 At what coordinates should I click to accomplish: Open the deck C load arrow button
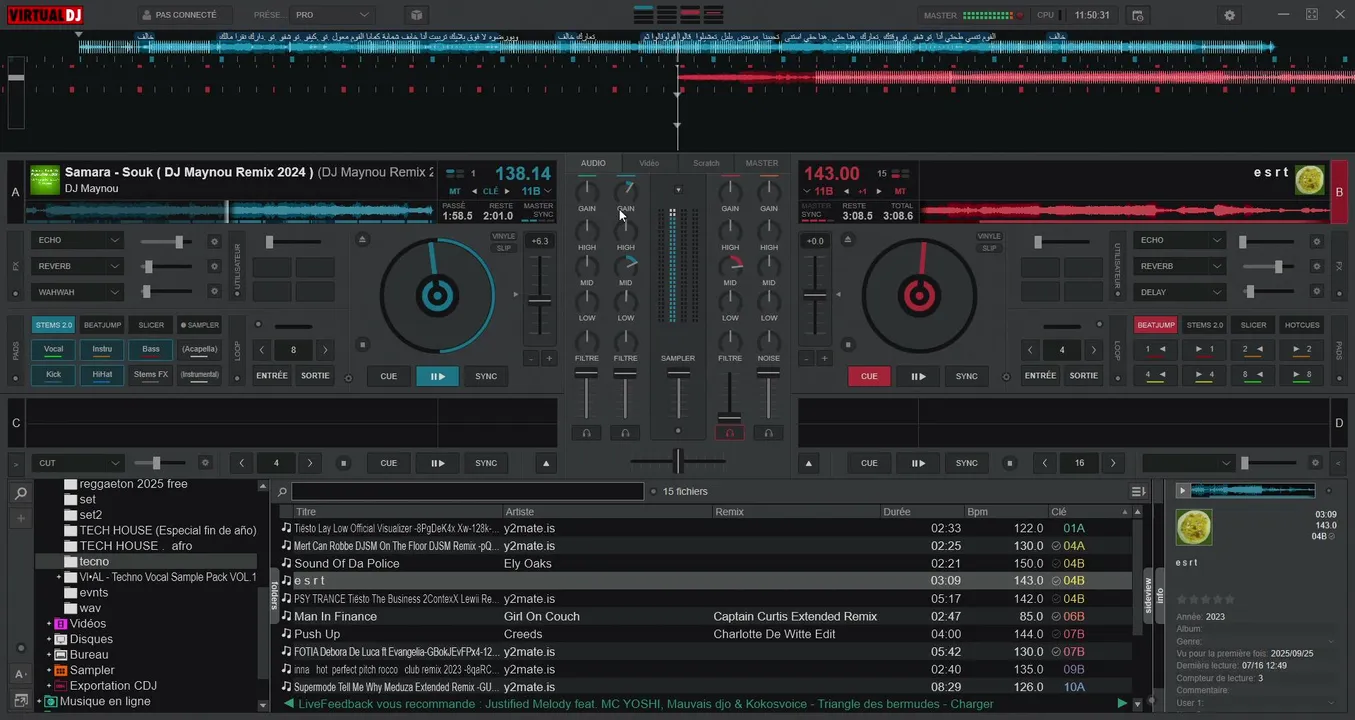[546, 463]
